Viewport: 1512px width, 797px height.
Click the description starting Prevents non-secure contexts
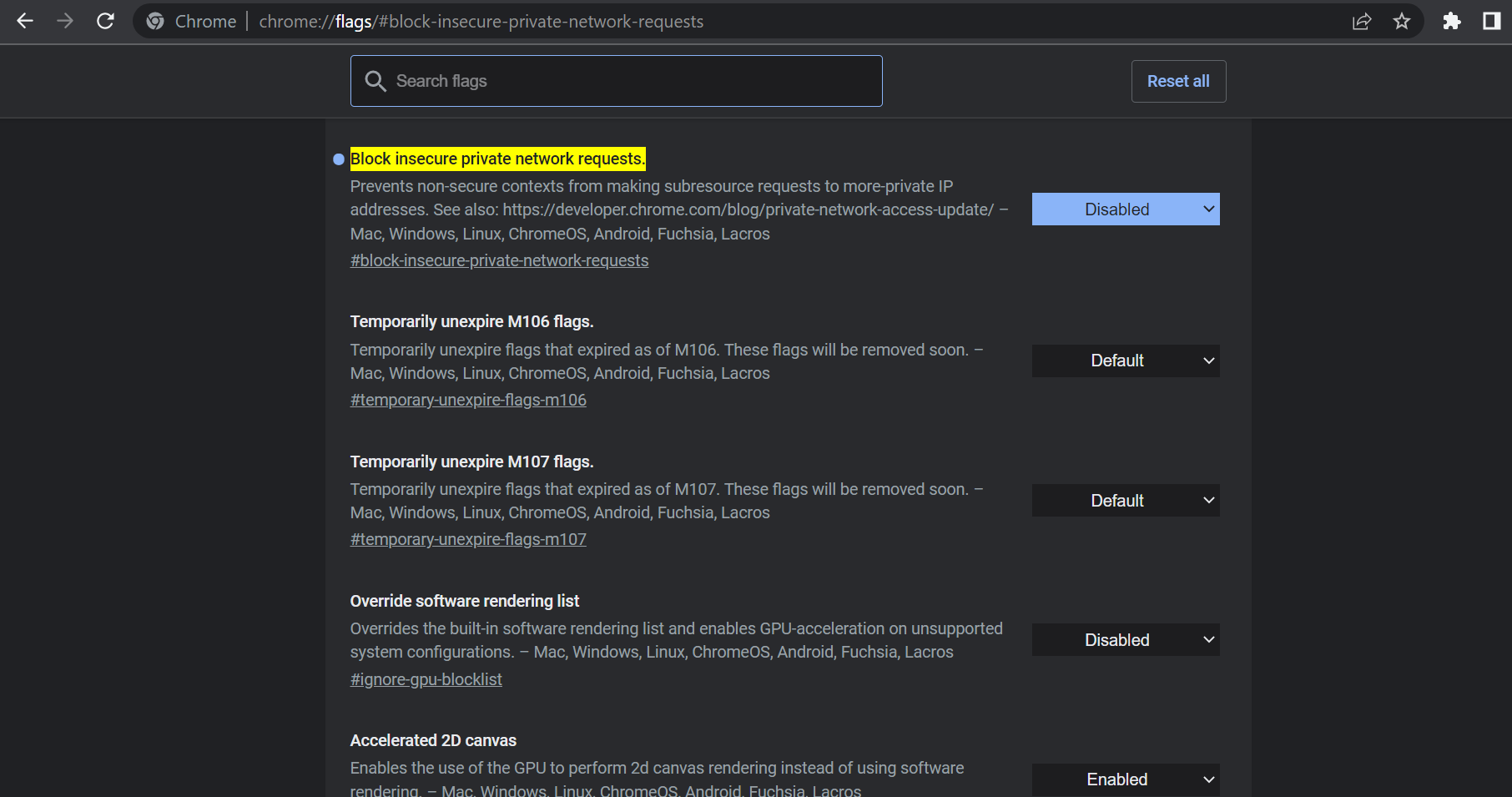point(679,209)
